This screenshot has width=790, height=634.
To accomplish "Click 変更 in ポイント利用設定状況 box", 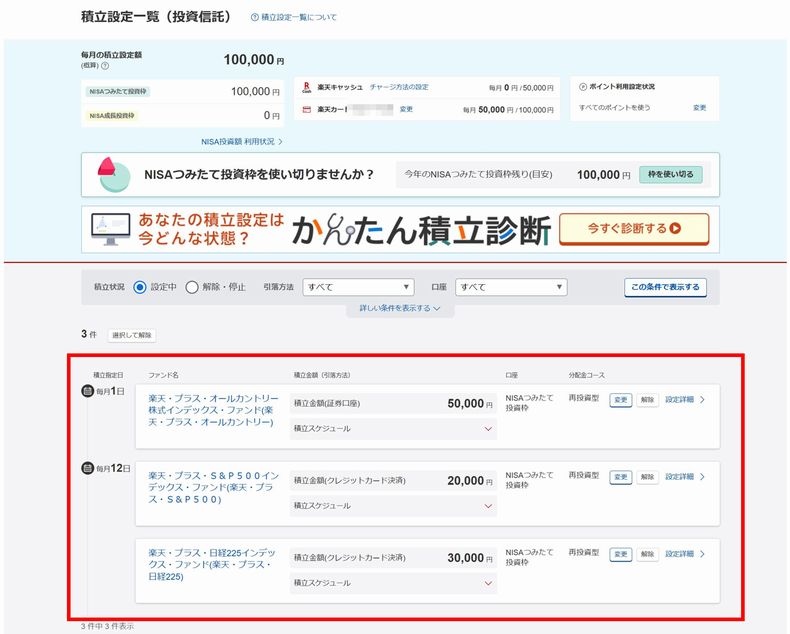I will point(699,108).
